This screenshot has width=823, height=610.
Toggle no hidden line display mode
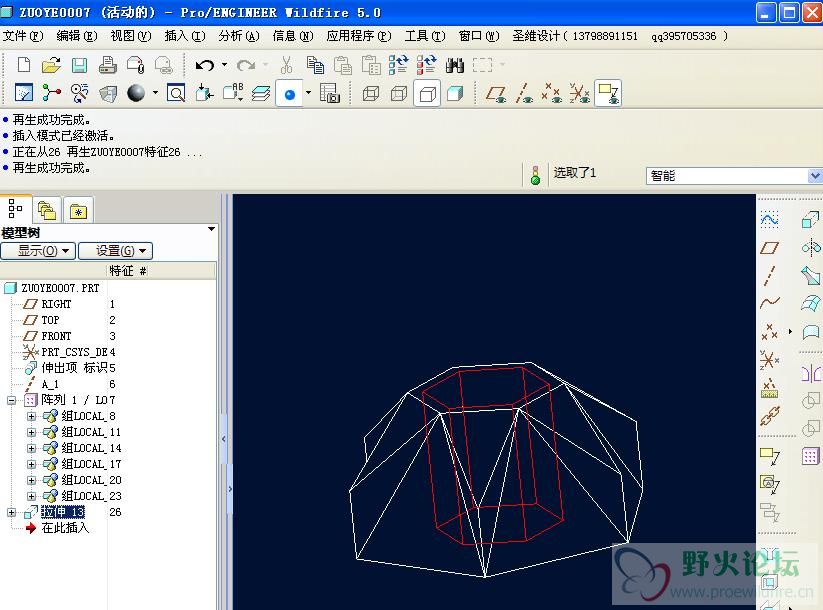tap(427, 93)
